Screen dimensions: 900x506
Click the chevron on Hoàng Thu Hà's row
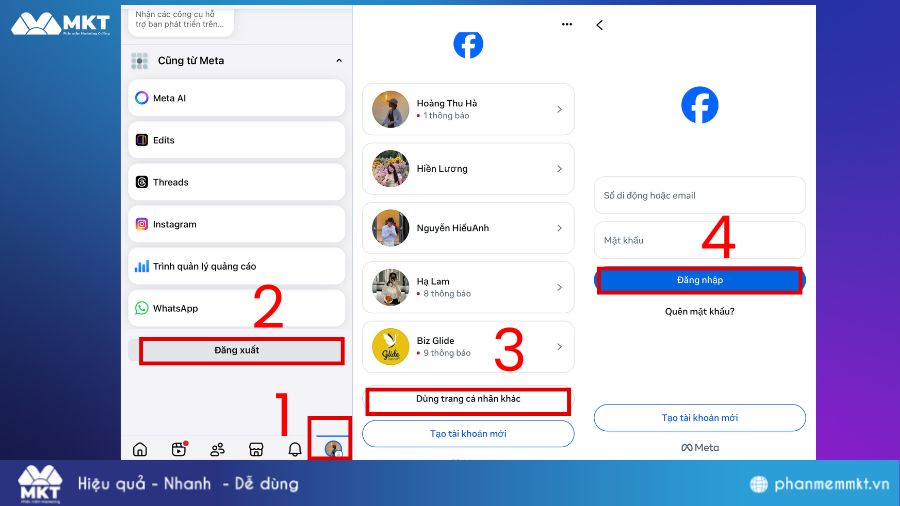(559, 109)
